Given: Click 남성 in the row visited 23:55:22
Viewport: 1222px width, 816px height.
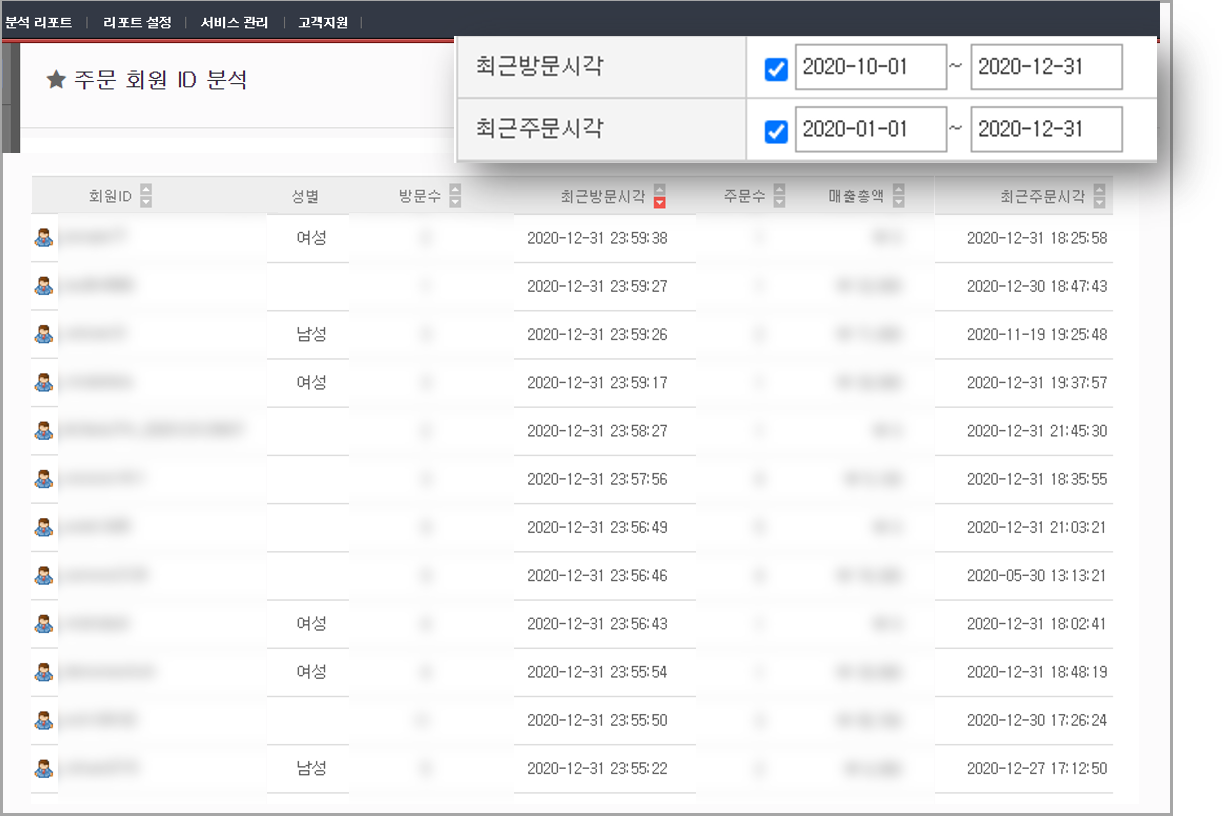Looking at the screenshot, I should pos(312,769).
